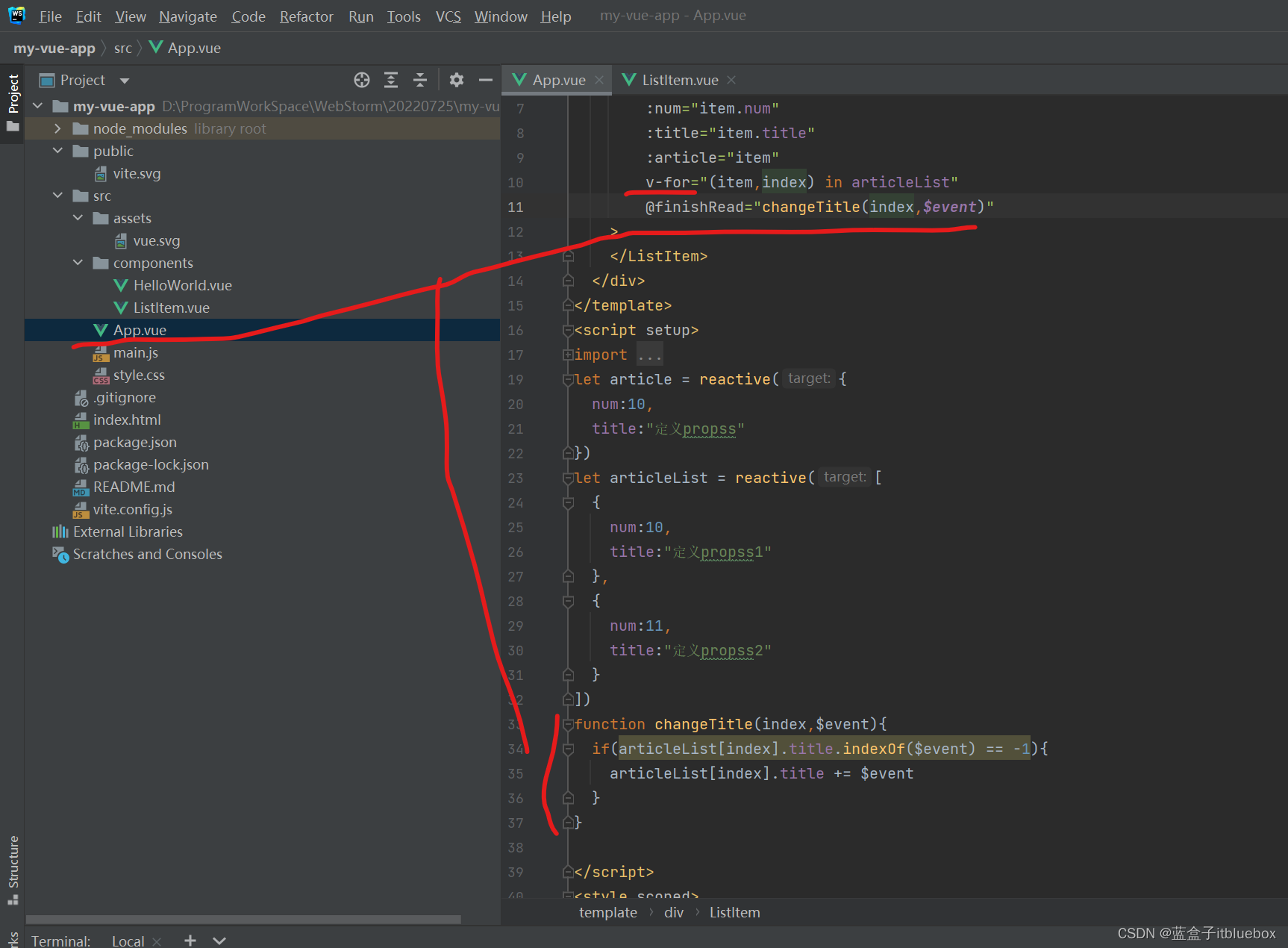Select style.css file in tree
This screenshot has width=1288, height=948.
click(x=139, y=375)
